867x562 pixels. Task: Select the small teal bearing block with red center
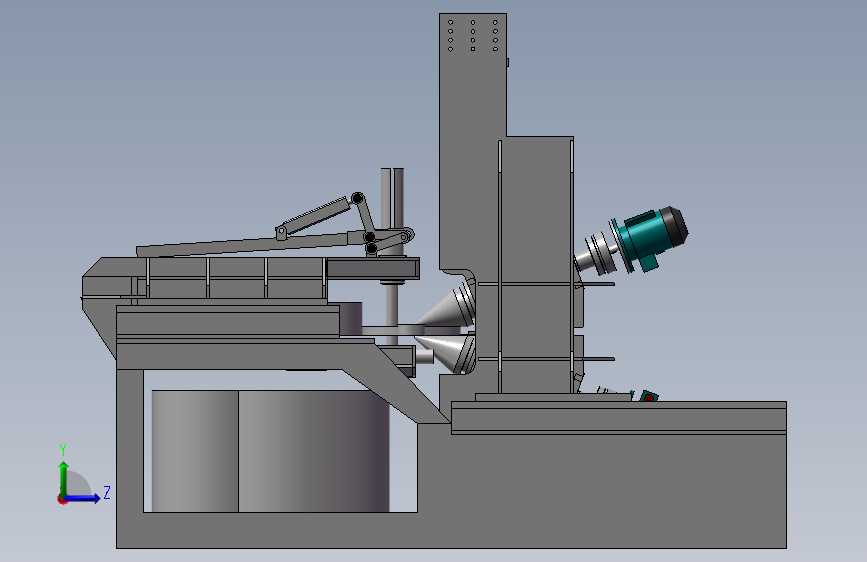click(x=648, y=396)
